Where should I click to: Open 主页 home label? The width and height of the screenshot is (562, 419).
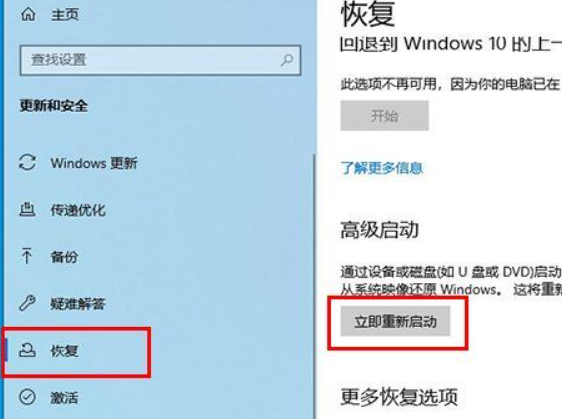(x=65, y=15)
